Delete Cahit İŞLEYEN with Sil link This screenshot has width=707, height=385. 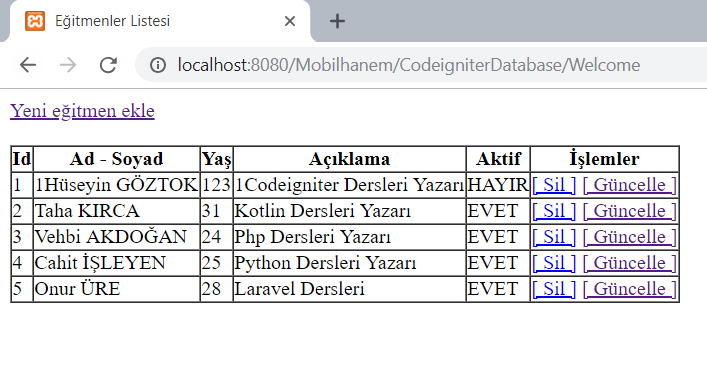tap(554, 263)
